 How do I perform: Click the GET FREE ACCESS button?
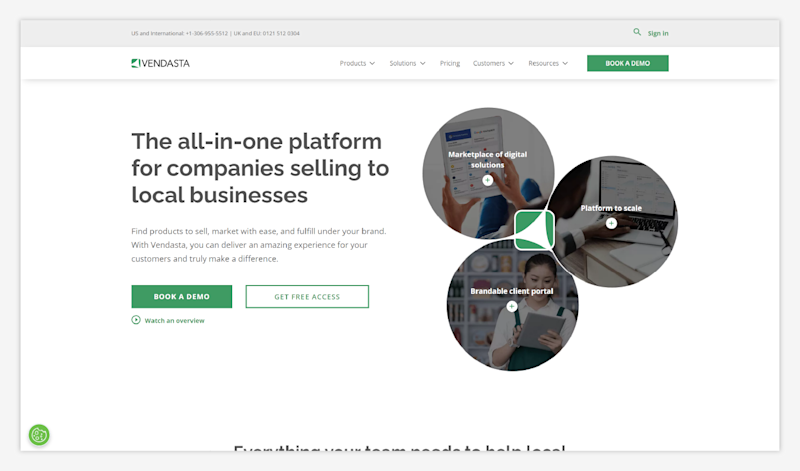click(307, 296)
